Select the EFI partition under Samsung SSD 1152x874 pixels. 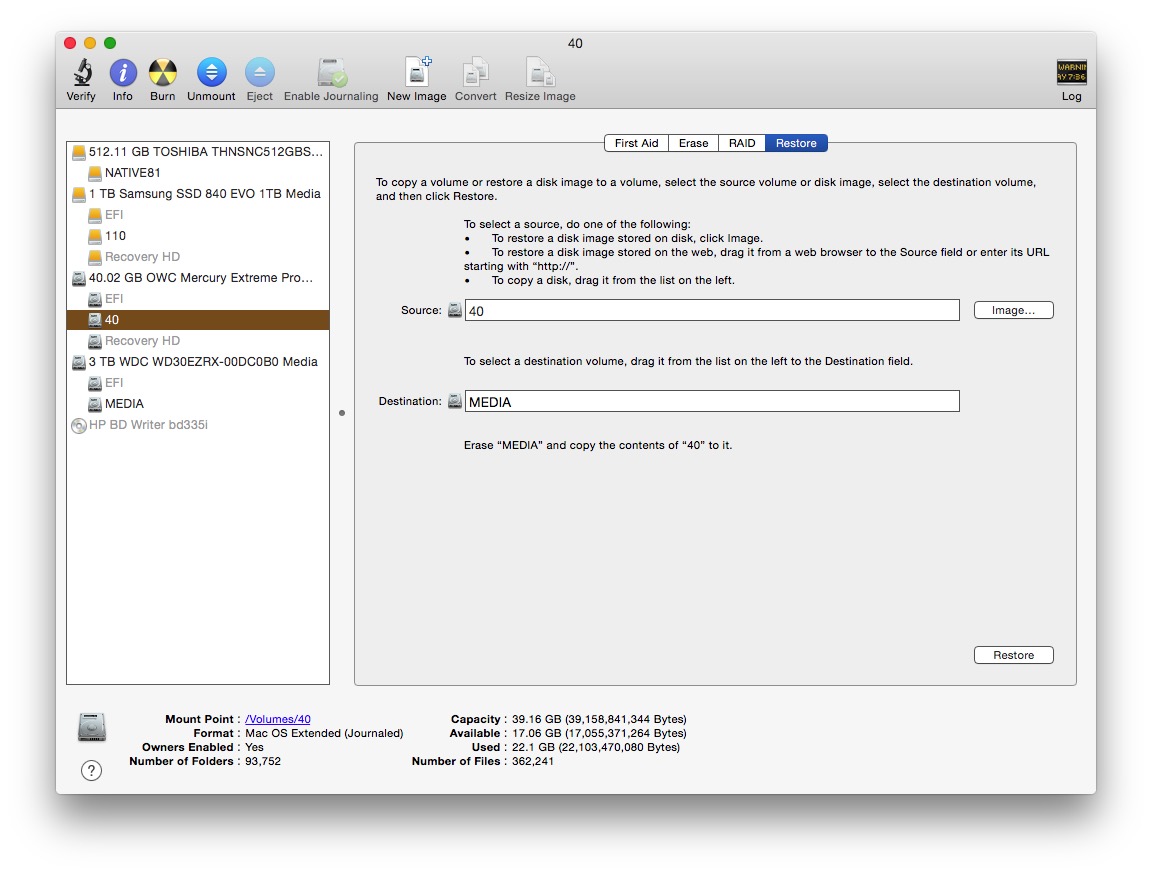click(198, 214)
